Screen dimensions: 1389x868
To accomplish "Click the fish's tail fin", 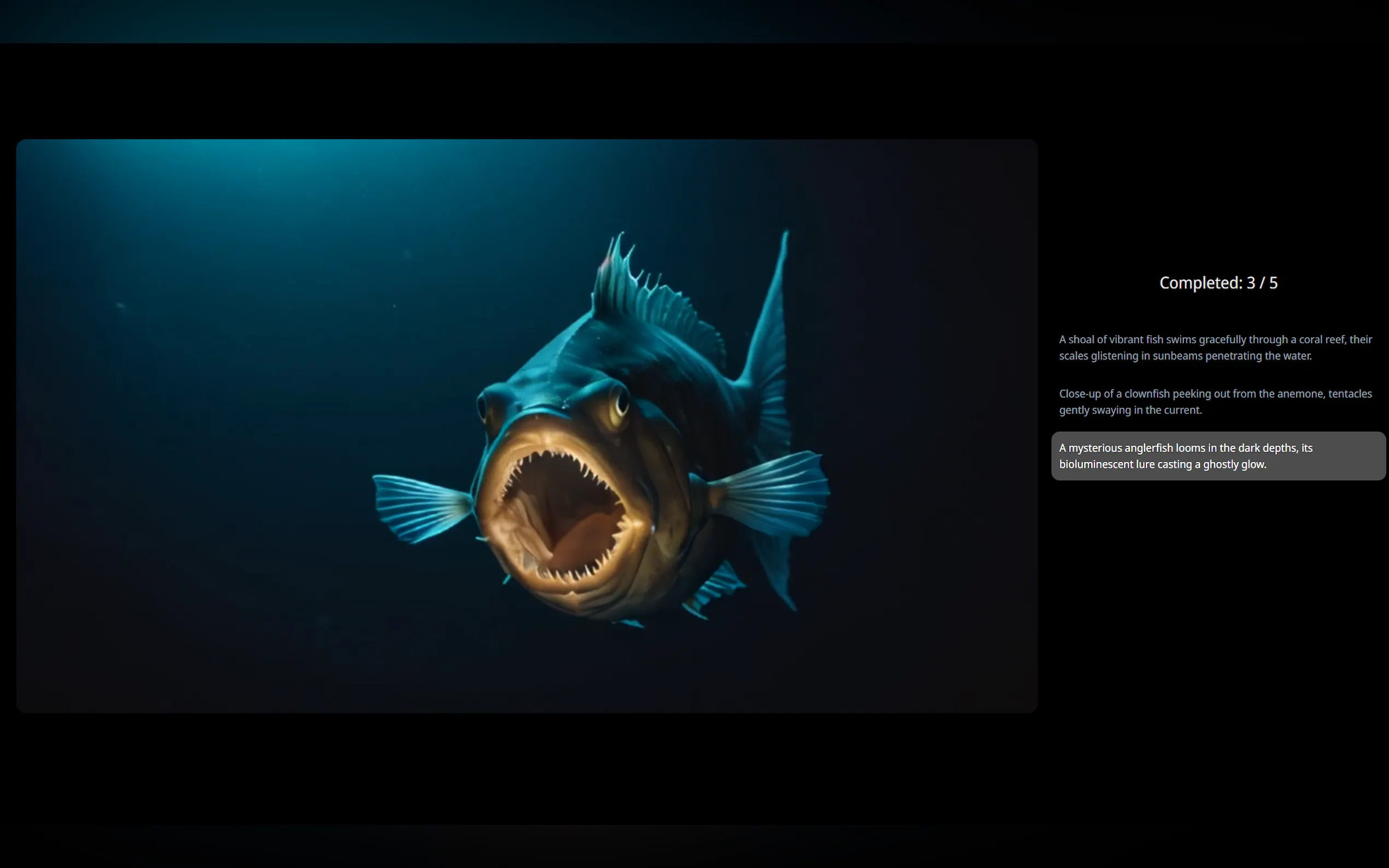I will (x=769, y=356).
